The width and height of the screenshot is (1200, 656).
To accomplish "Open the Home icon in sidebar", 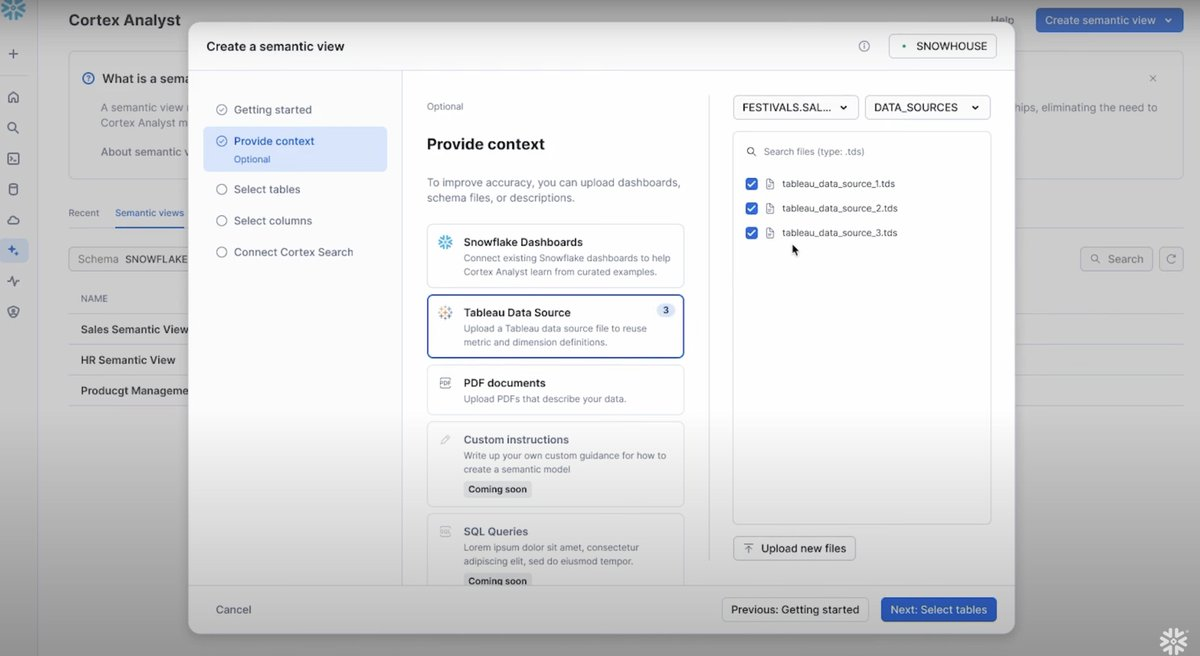I will (13, 97).
